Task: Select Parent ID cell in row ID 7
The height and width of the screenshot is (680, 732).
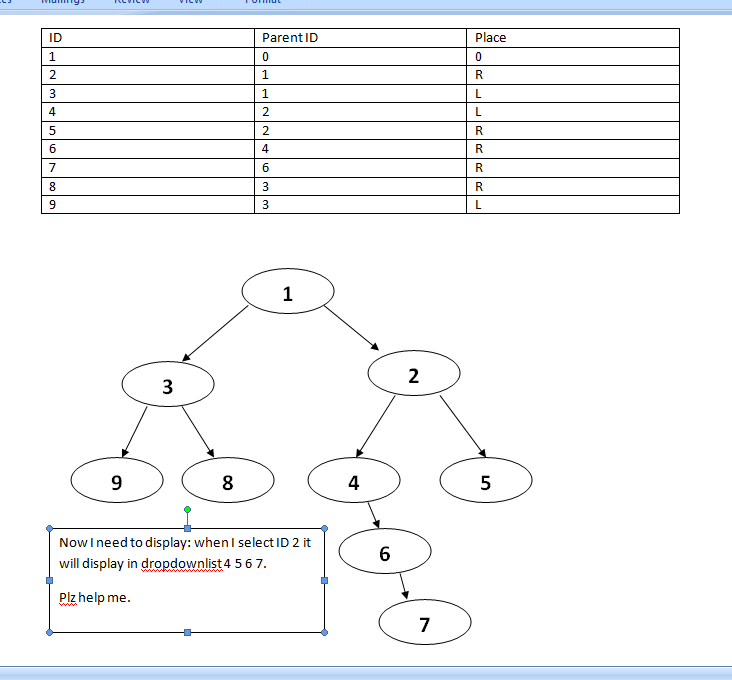Action: (360, 168)
